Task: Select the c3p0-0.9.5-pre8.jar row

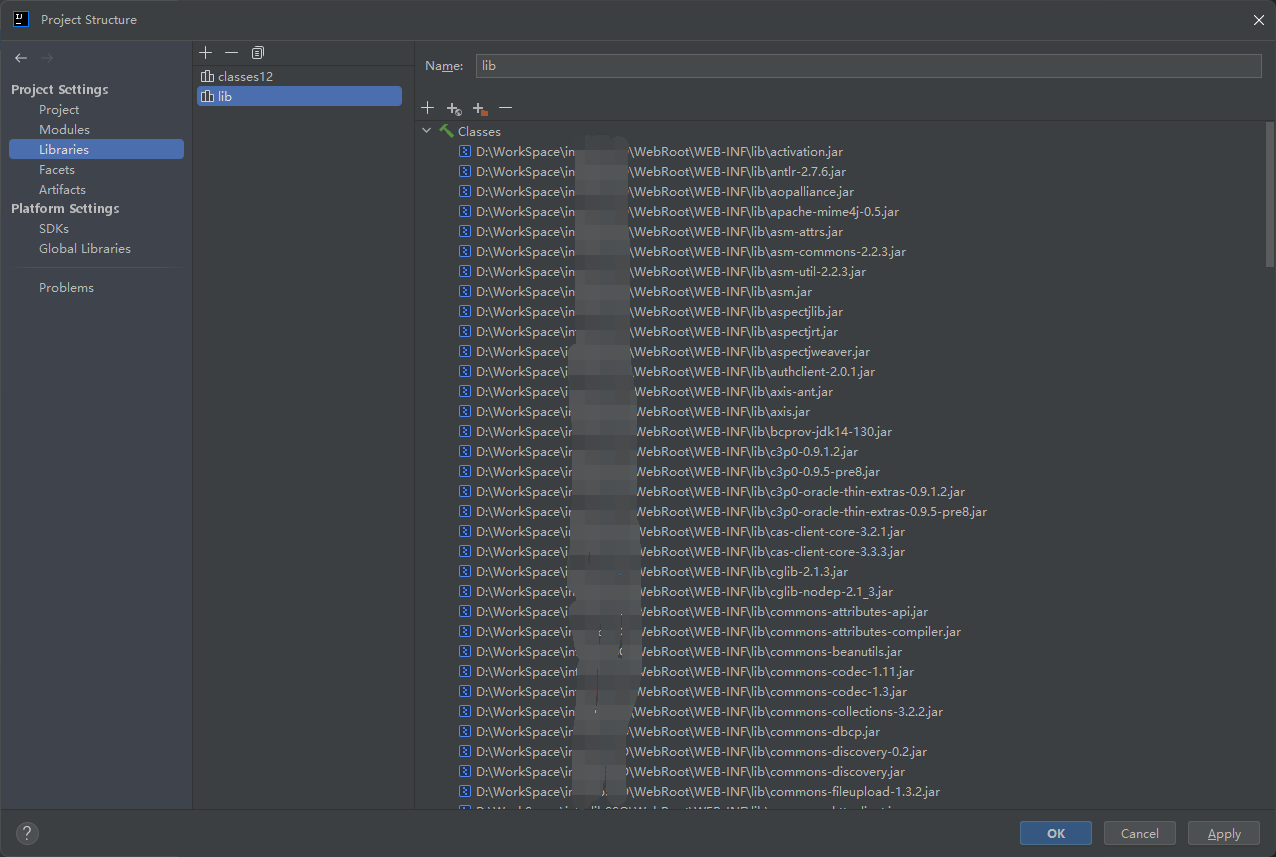Action: tap(669, 471)
